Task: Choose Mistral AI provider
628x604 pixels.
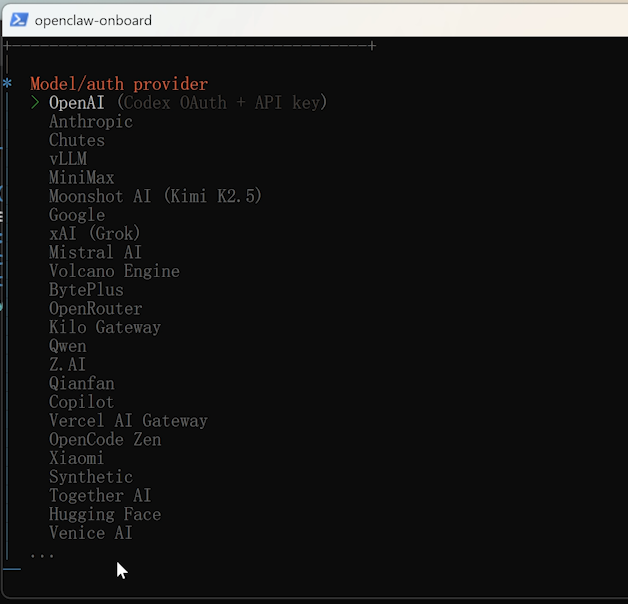Action: [95, 253]
